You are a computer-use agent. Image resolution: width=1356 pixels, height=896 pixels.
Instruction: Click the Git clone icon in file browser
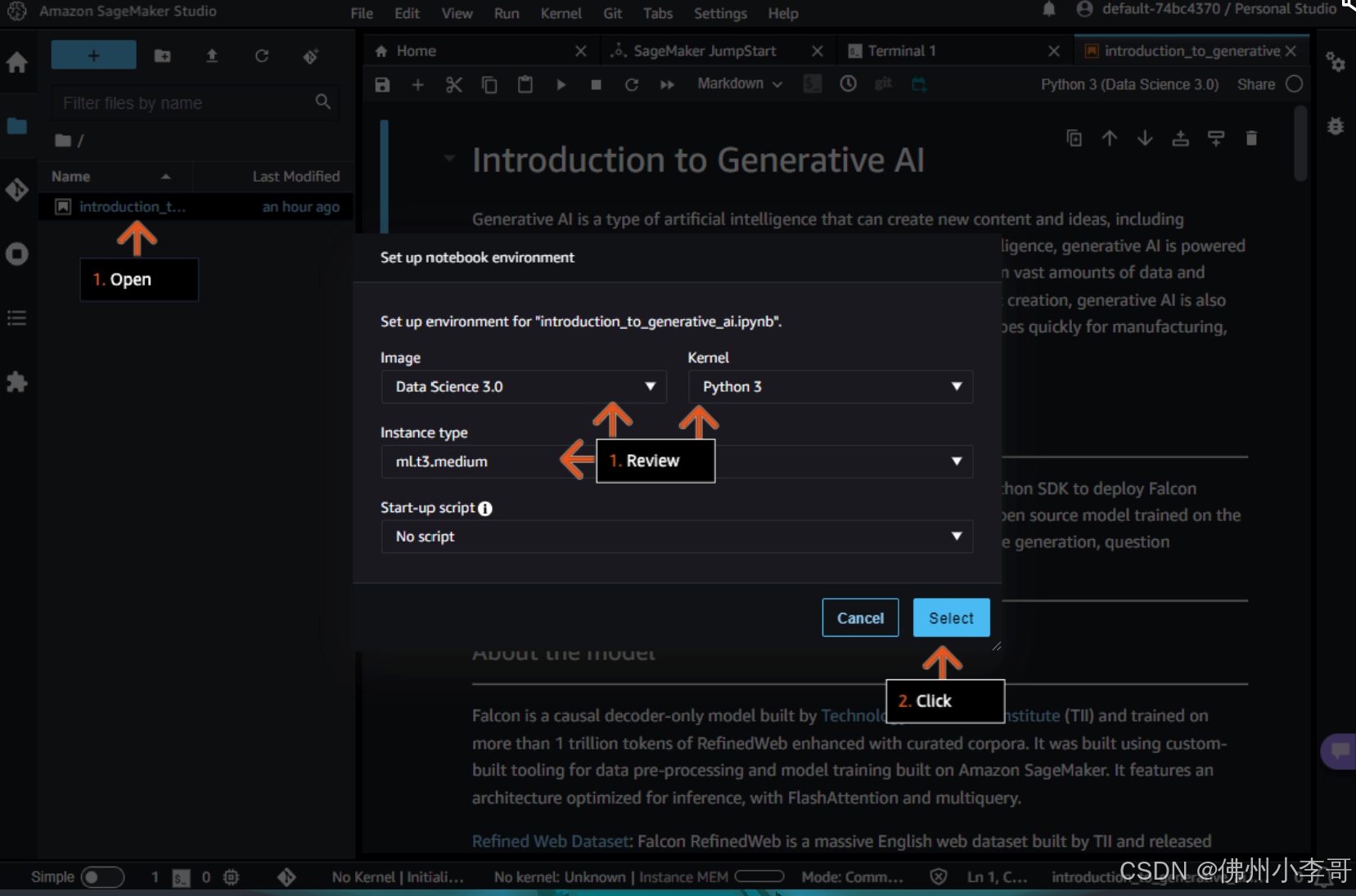point(311,56)
